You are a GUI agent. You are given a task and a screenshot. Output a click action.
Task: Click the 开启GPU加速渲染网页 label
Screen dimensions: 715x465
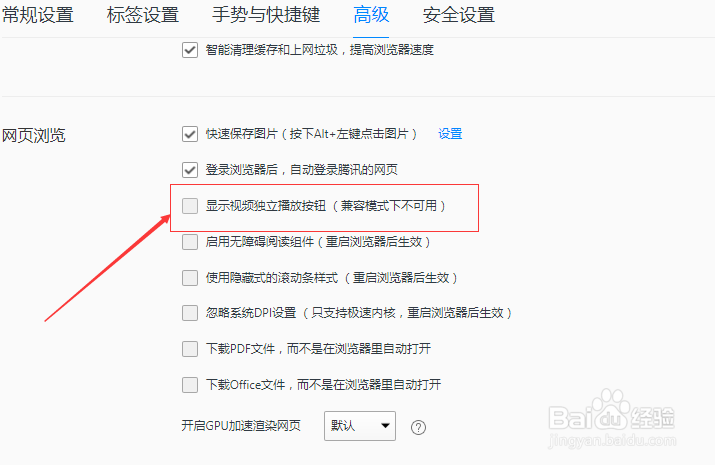241,426
